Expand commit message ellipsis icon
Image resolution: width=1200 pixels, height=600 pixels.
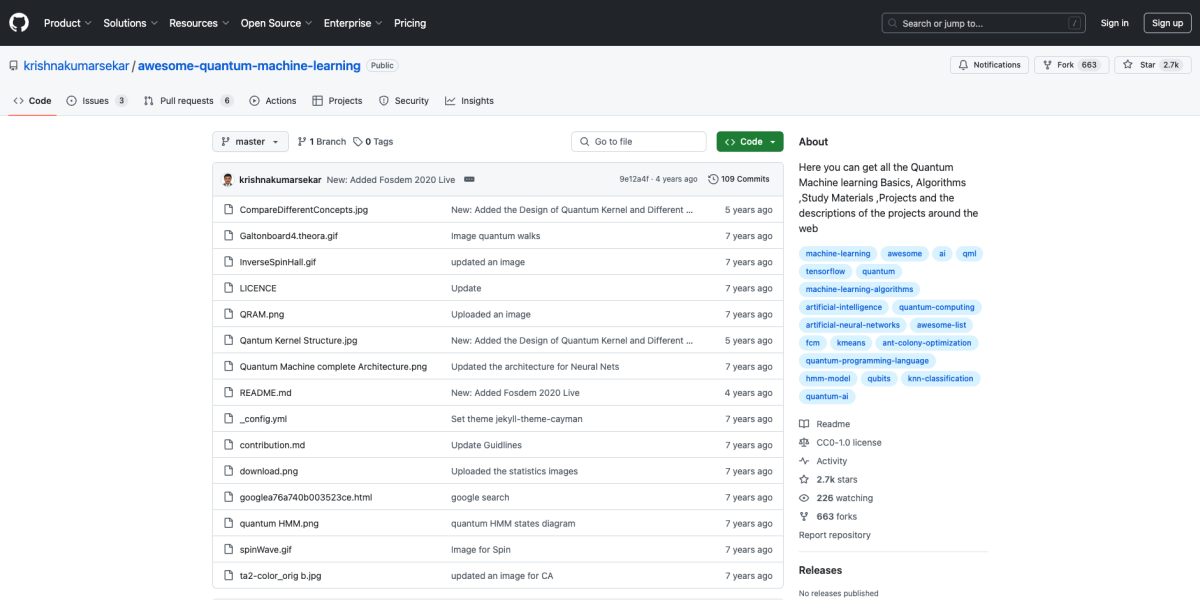click(469, 179)
